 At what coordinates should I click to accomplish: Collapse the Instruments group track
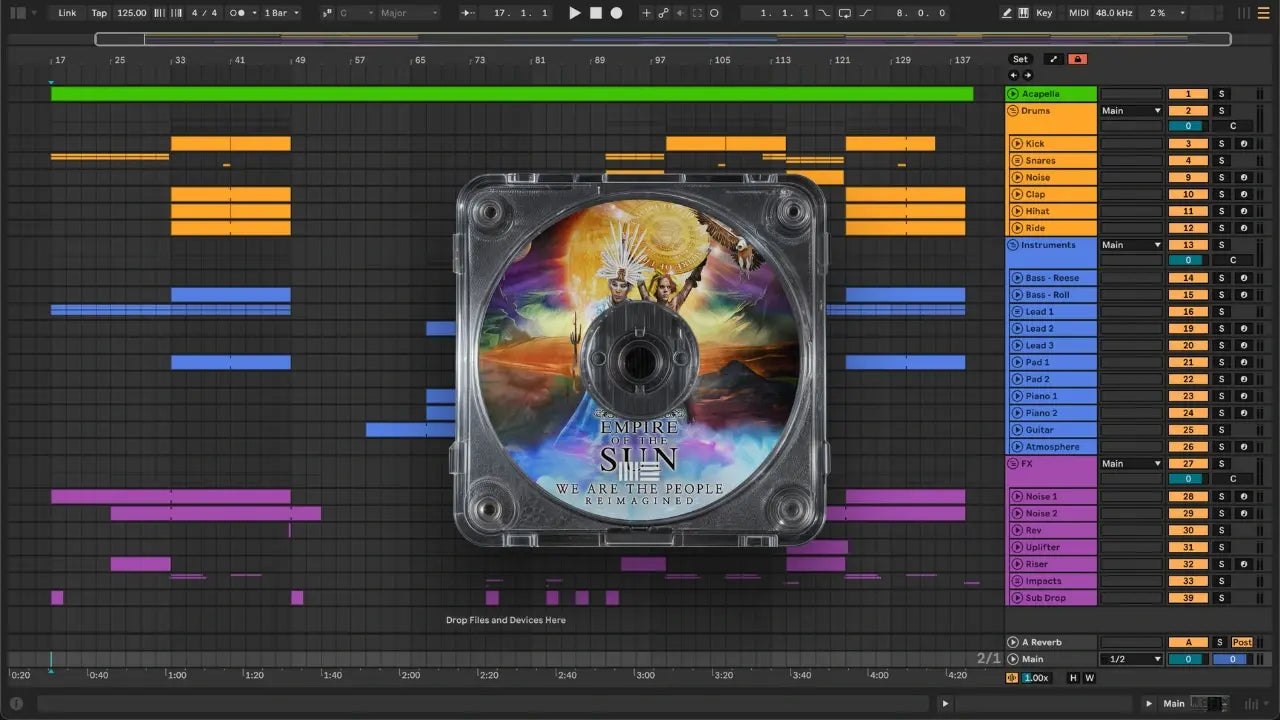coord(1013,245)
